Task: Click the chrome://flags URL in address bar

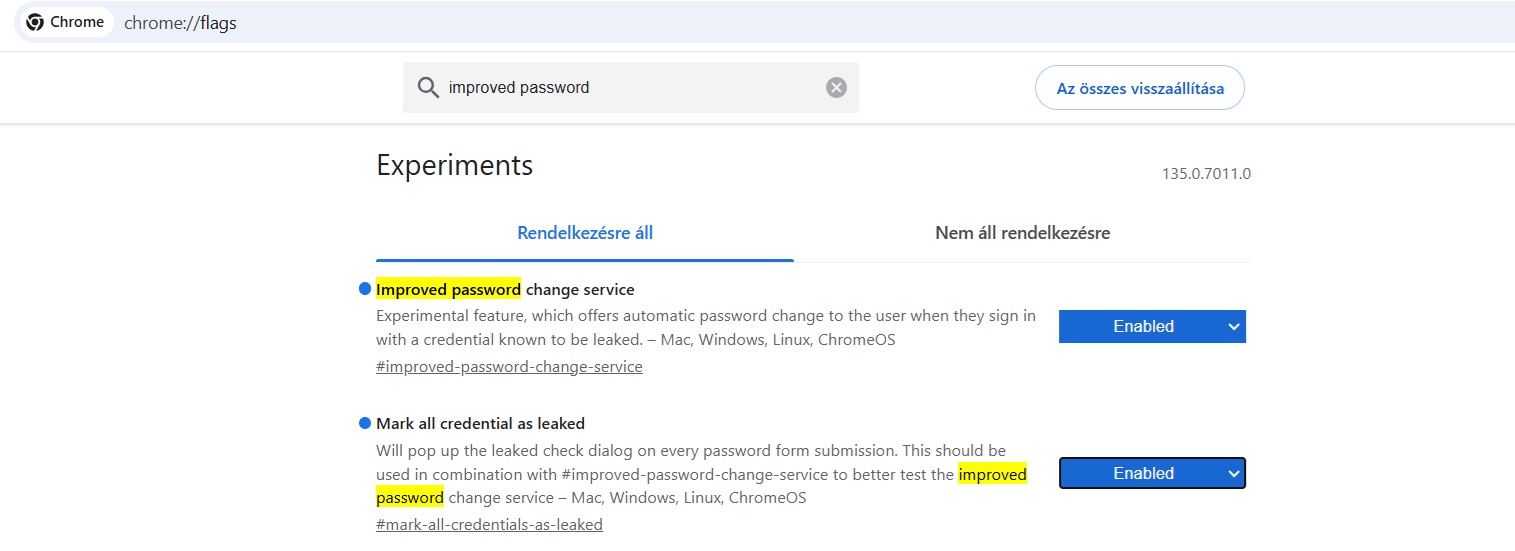Action: point(180,23)
